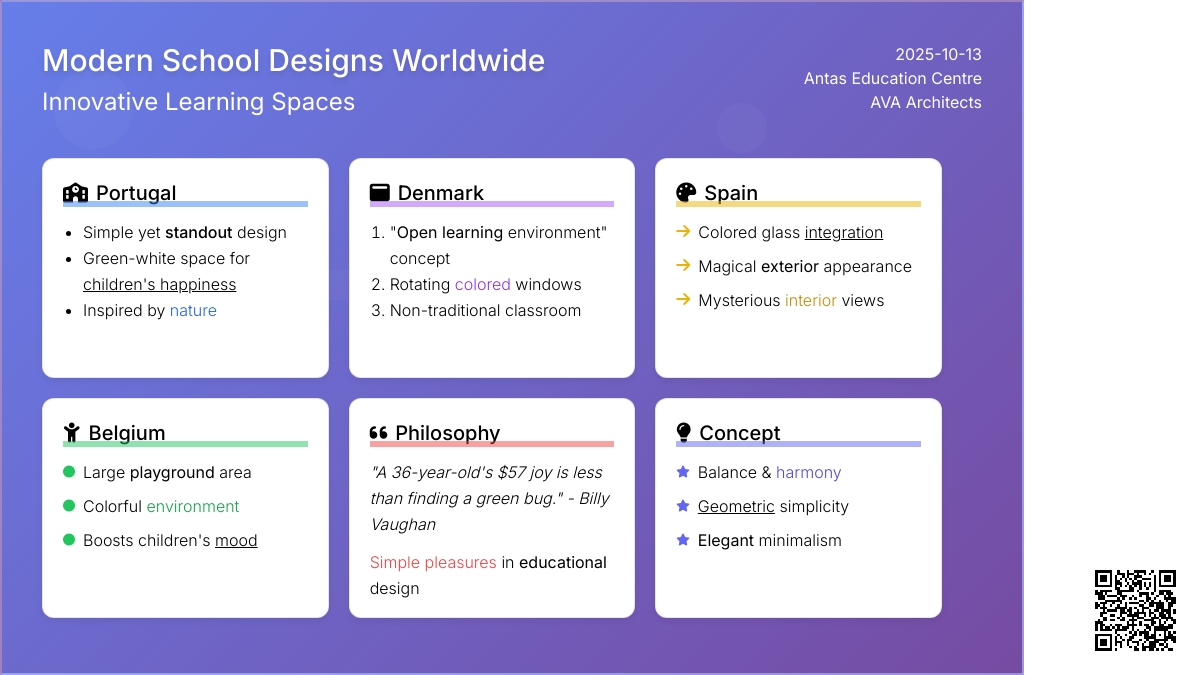This screenshot has width=1200, height=675.
Task: Click the blue "nature" word in Portugal card
Action: click(193, 311)
